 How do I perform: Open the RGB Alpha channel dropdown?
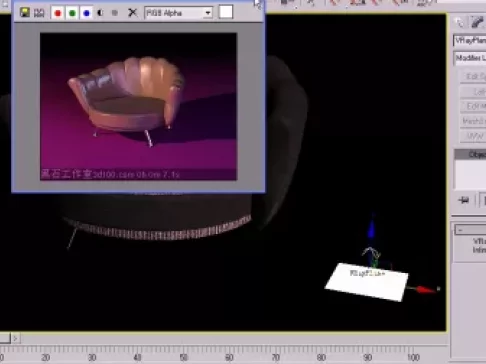[179, 13]
